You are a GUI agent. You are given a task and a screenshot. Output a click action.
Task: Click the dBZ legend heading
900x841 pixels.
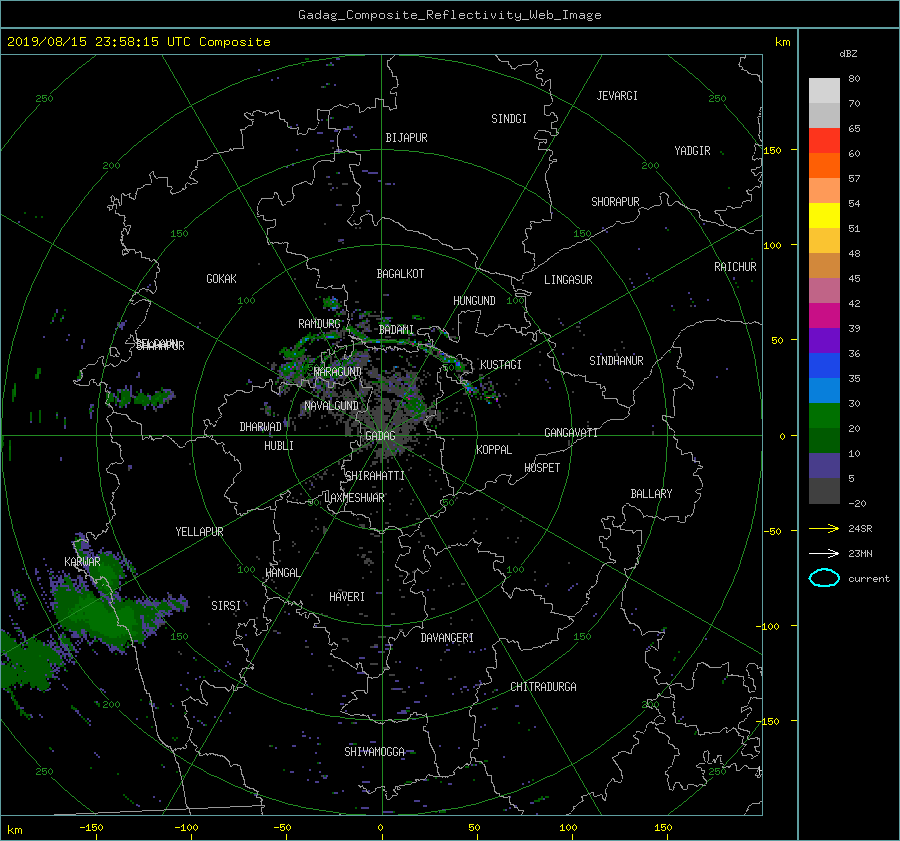click(848, 53)
